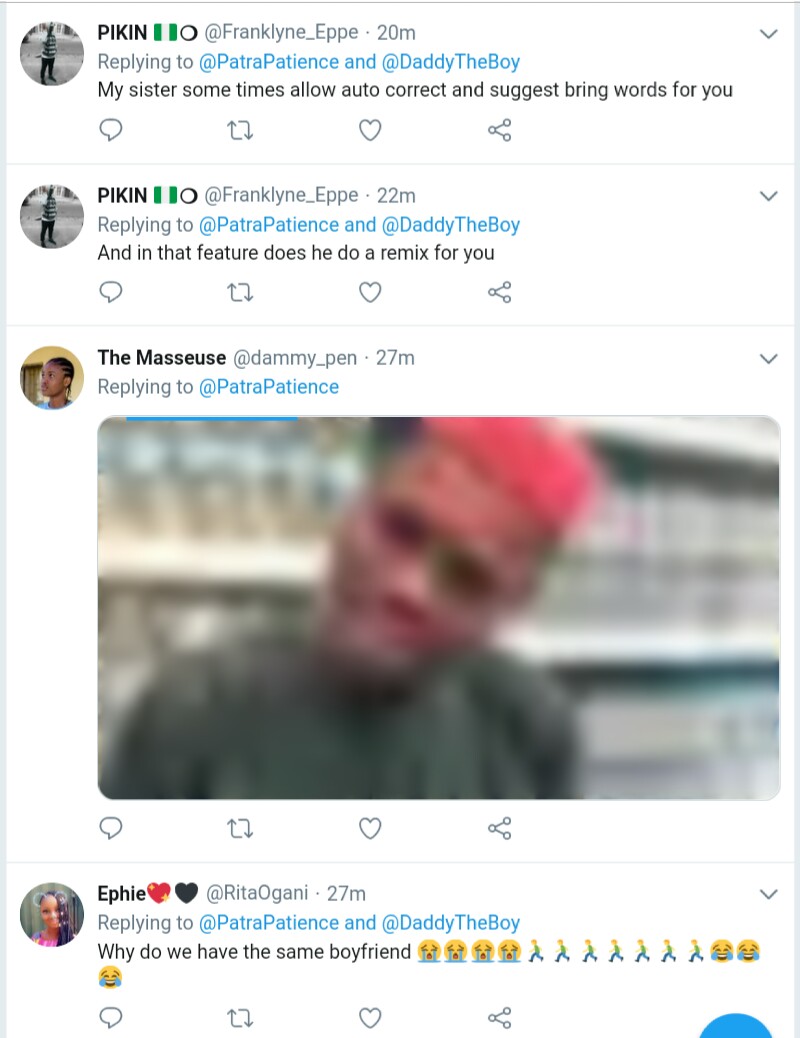Like the 'same boyfriend' tweet

(370, 1018)
